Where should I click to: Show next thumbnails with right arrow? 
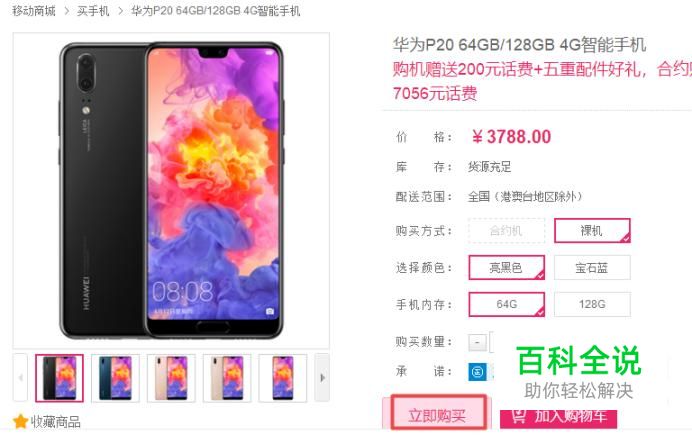coord(322,378)
